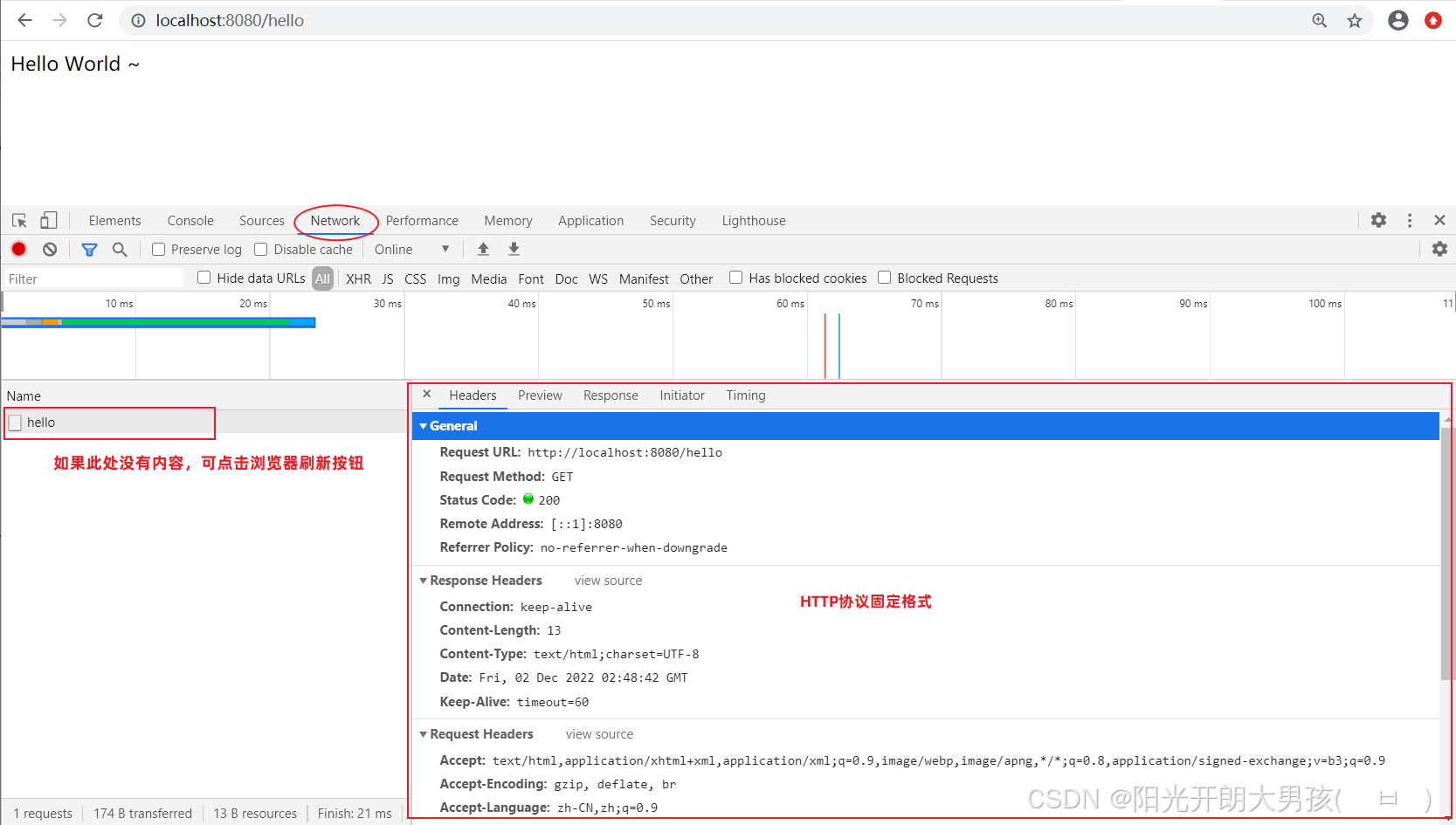The image size is (1456, 825).
Task: Activate the inspect element picker
Action: 19,220
